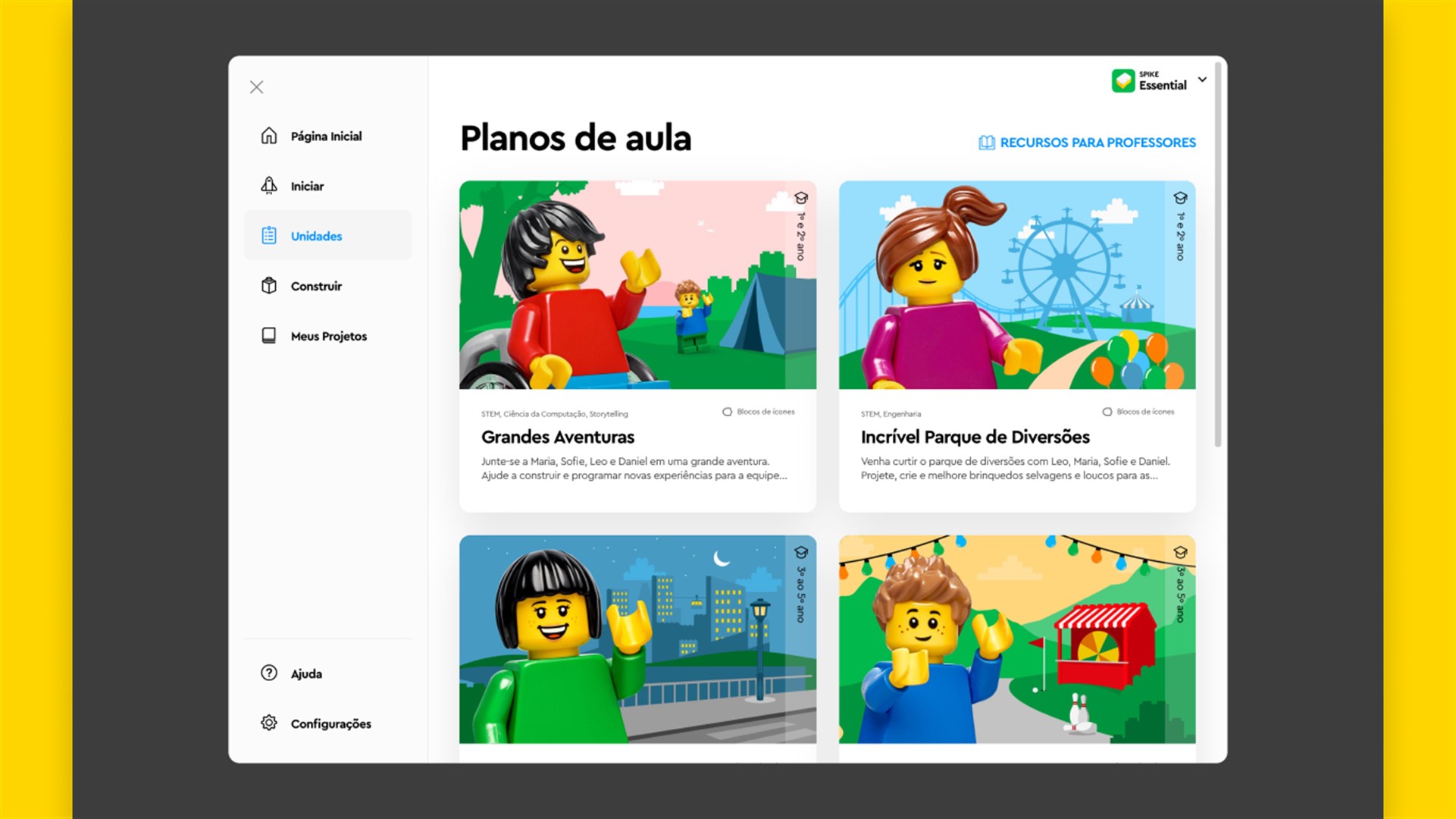Click the notebook icon beside Meus Projetos
1456x819 pixels.
click(x=269, y=336)
